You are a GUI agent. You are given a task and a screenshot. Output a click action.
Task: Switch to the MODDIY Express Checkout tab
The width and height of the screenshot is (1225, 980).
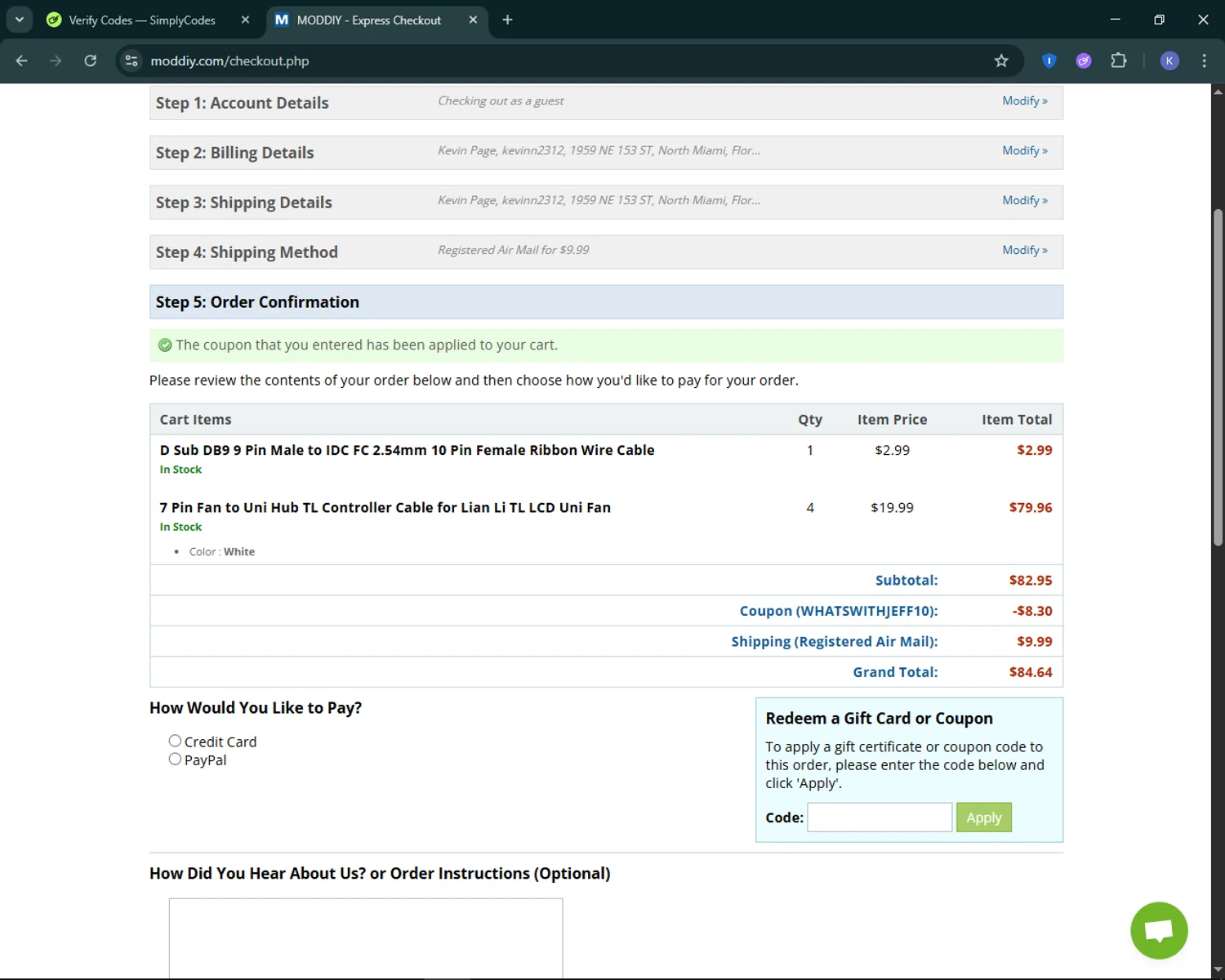[369, 20]
